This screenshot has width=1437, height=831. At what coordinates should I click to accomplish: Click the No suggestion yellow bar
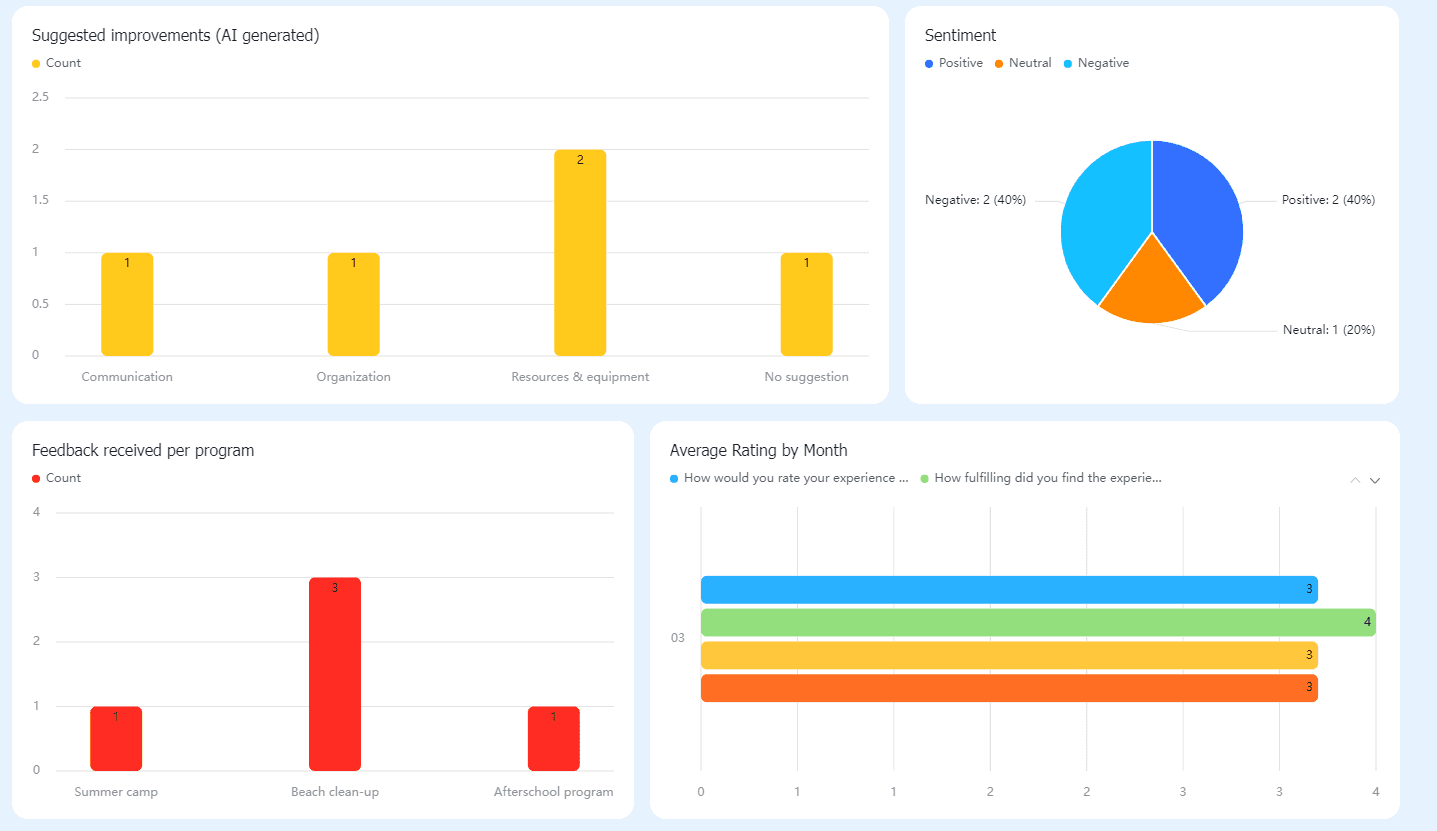click(807, 304)
